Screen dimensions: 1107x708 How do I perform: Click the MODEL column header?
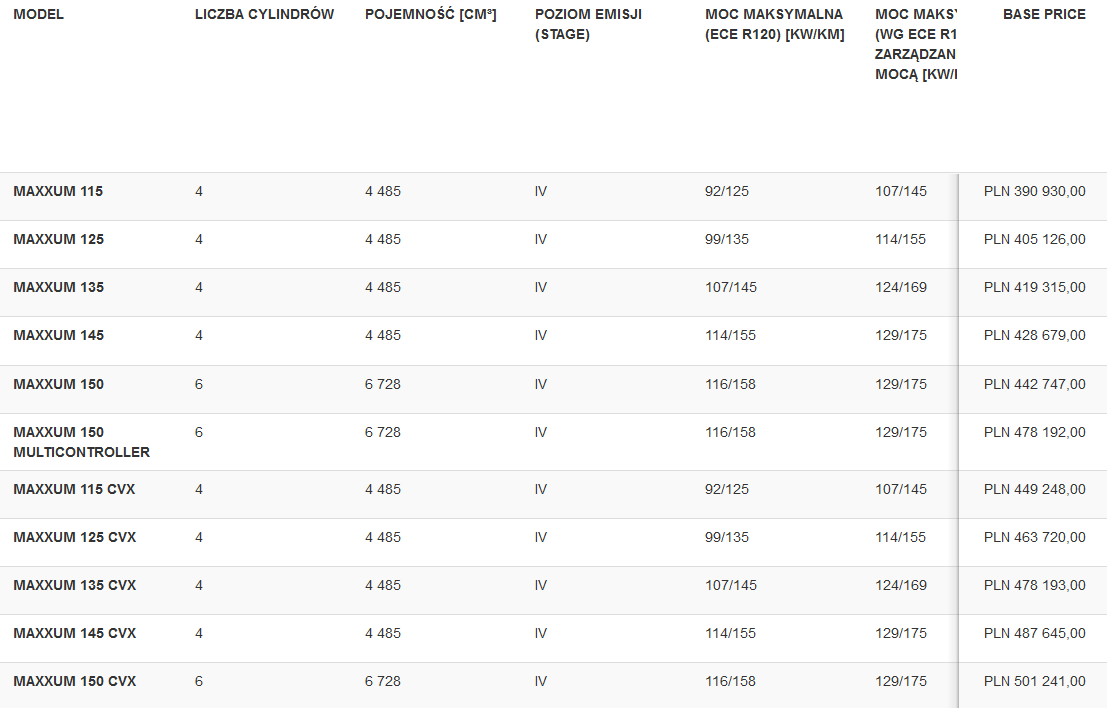click(x=39, y=14)
